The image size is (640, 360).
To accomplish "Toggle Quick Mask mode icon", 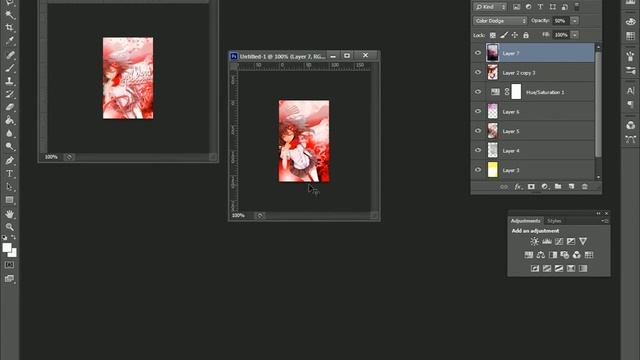I will [9, 265].
